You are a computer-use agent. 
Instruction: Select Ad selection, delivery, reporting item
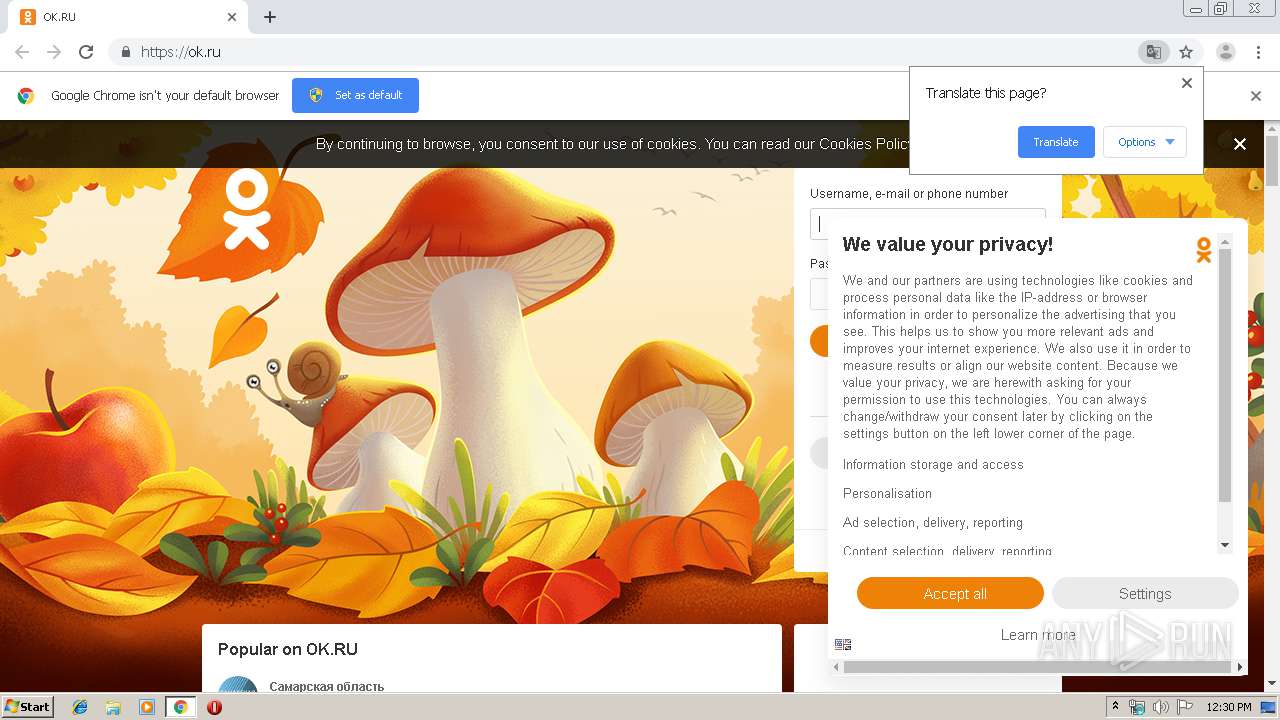tap(933, 523)
